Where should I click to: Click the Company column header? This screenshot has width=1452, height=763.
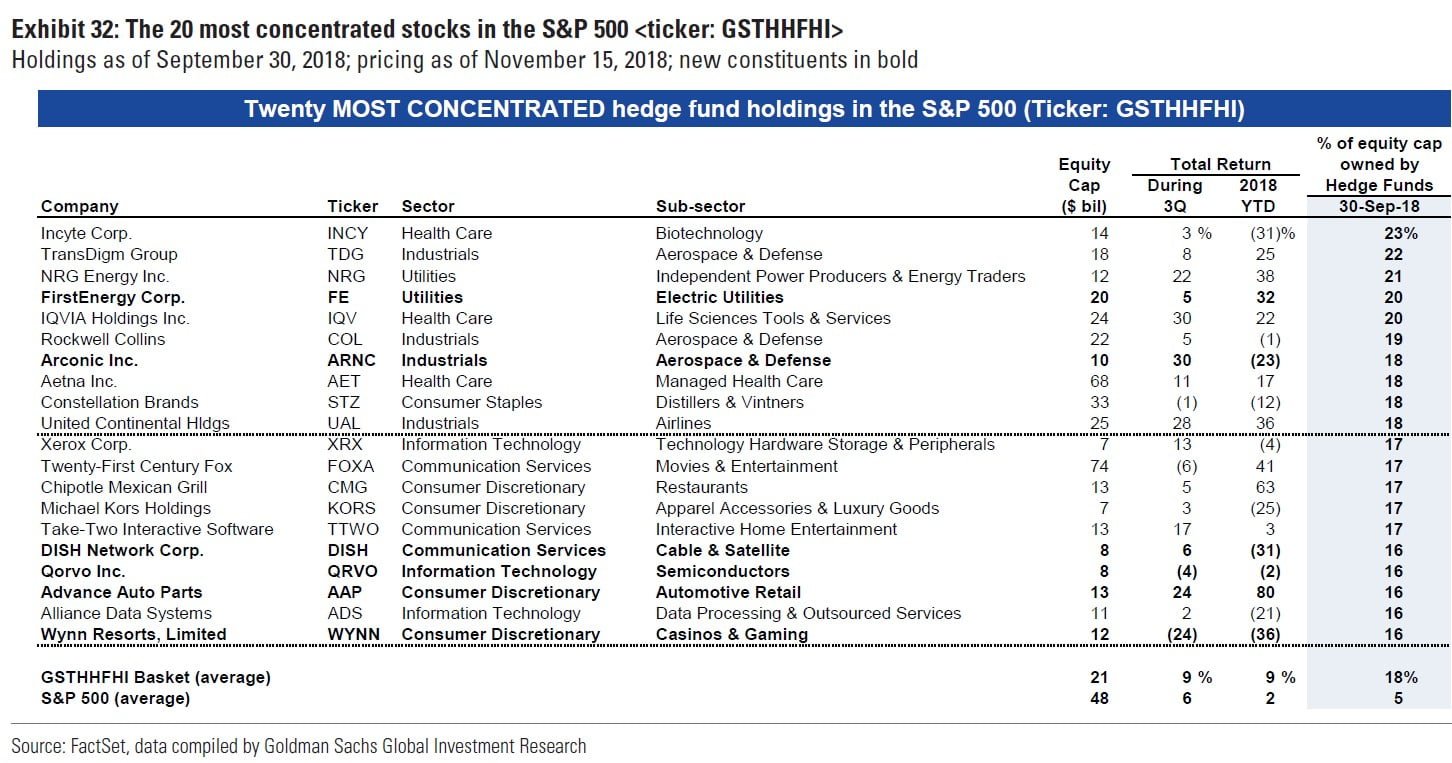[x=79, y=206]
